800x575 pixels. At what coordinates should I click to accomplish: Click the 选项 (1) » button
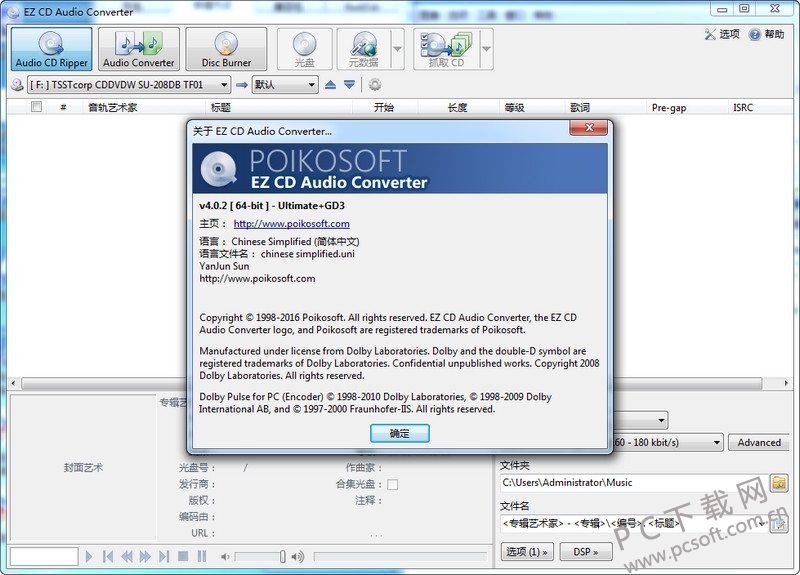tap(527, 552)
